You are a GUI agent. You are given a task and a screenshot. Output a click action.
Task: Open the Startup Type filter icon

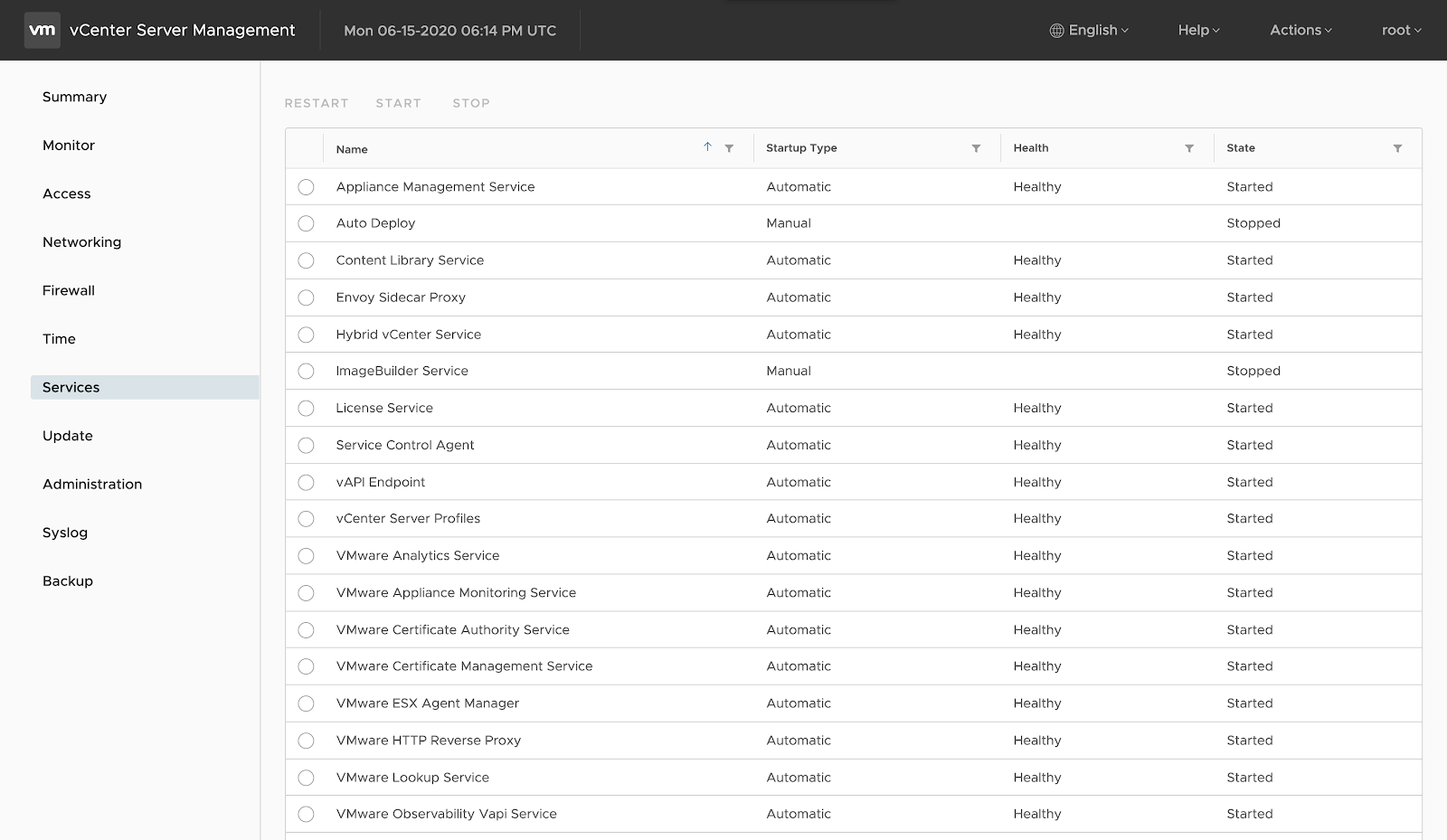(976, 148)
